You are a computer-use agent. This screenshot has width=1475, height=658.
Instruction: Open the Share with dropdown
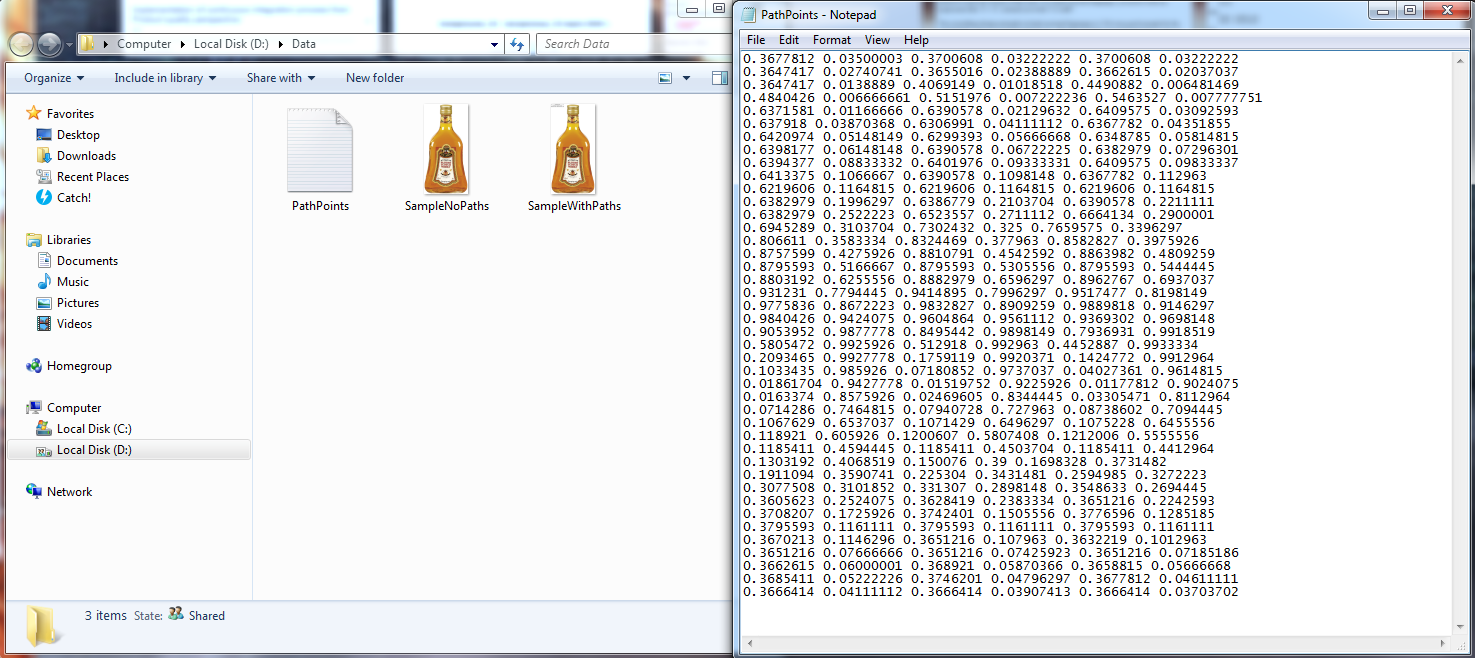click(x=280, y=78)
